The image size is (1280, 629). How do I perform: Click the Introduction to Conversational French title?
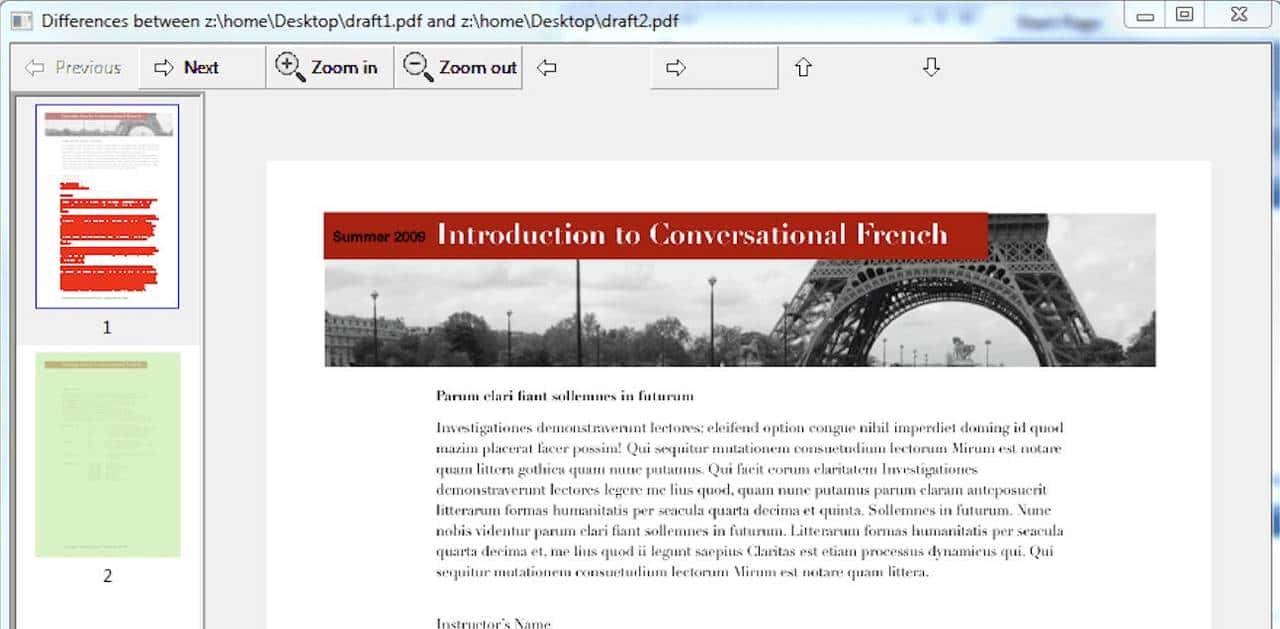692,235
